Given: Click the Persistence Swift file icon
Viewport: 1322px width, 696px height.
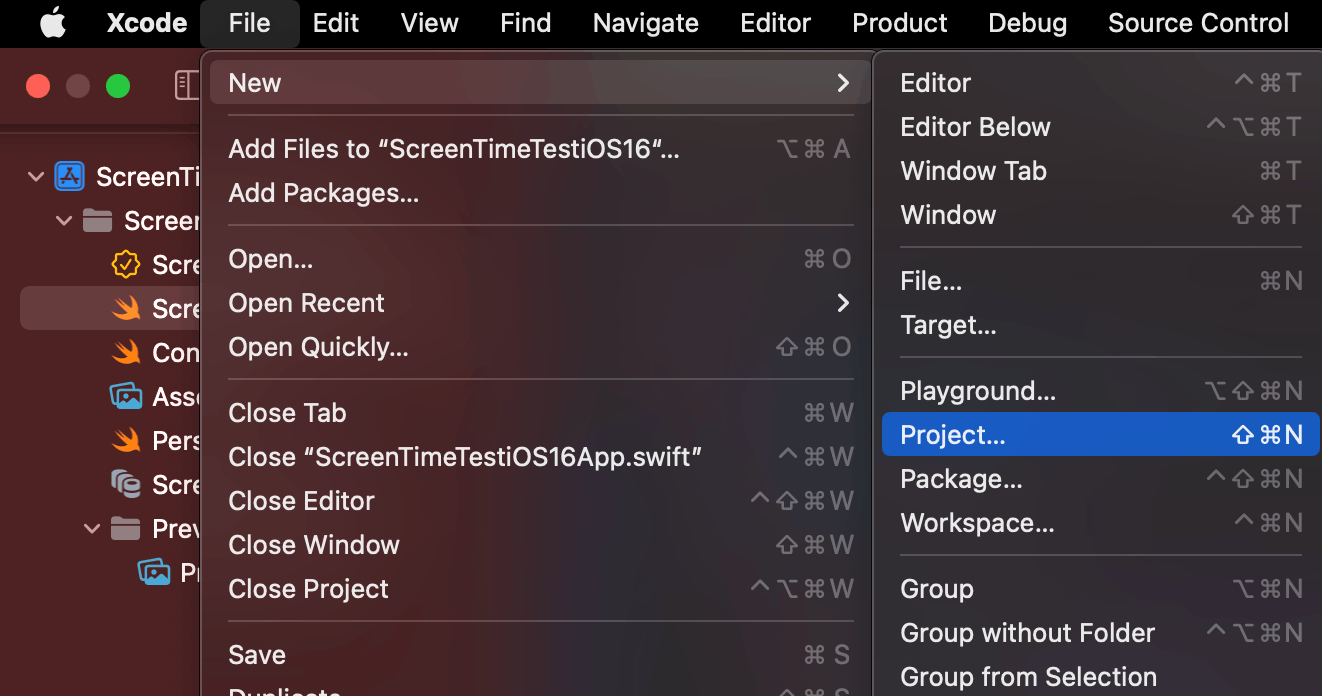Looking at the screenshot, I should click(126, 440).
